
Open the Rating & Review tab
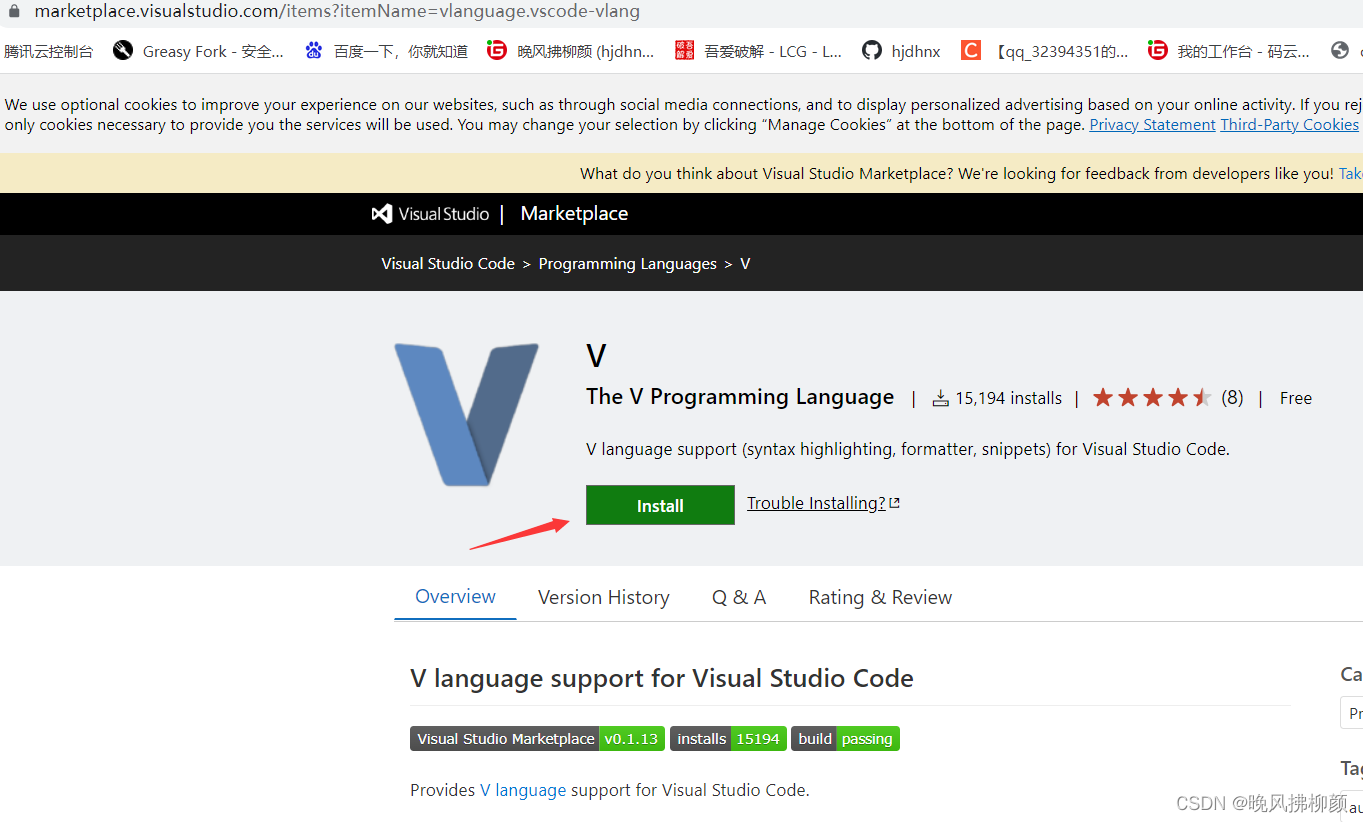click(x=880, y=598)
